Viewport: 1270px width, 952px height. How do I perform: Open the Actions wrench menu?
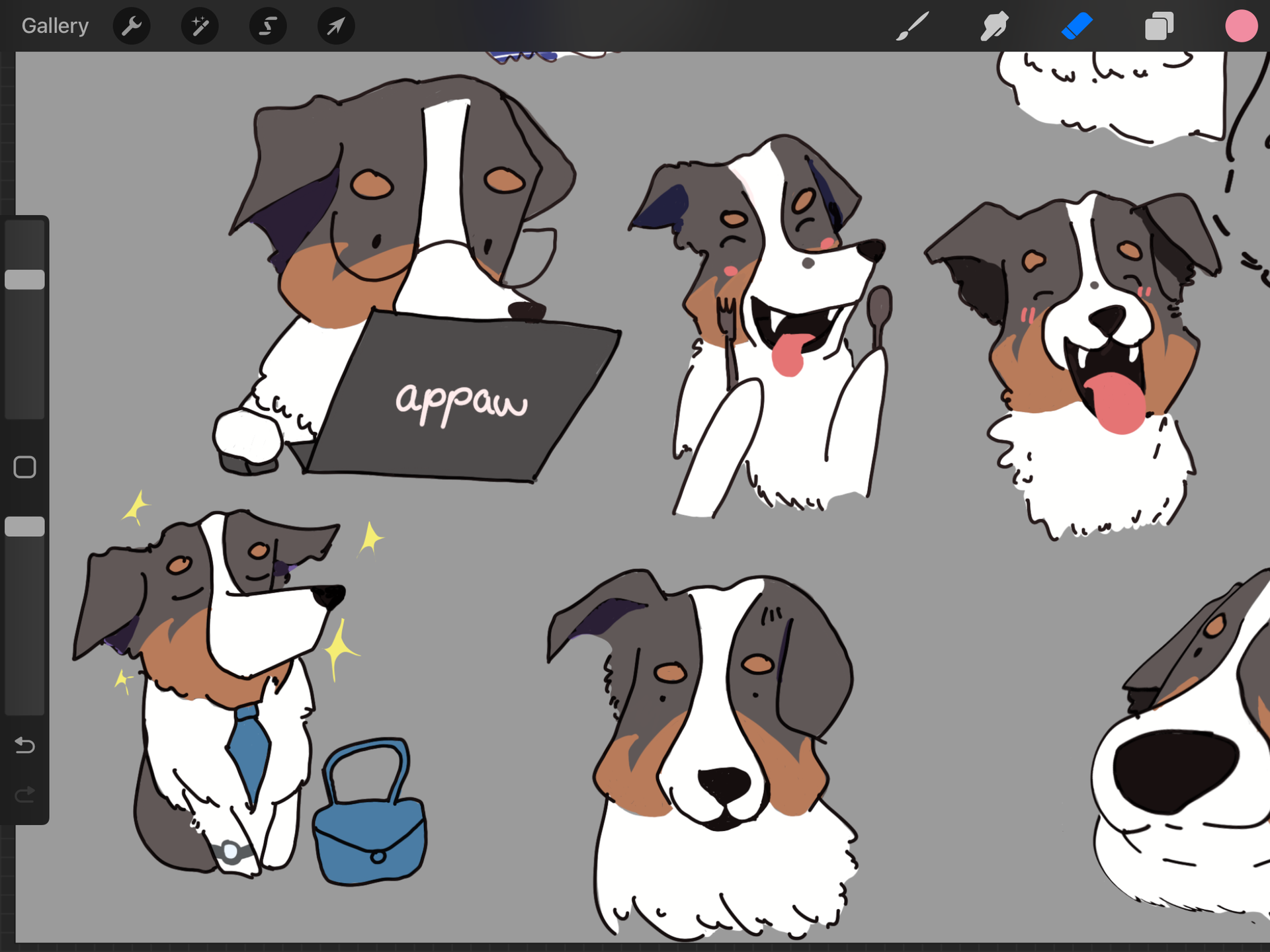click(132, 26)
